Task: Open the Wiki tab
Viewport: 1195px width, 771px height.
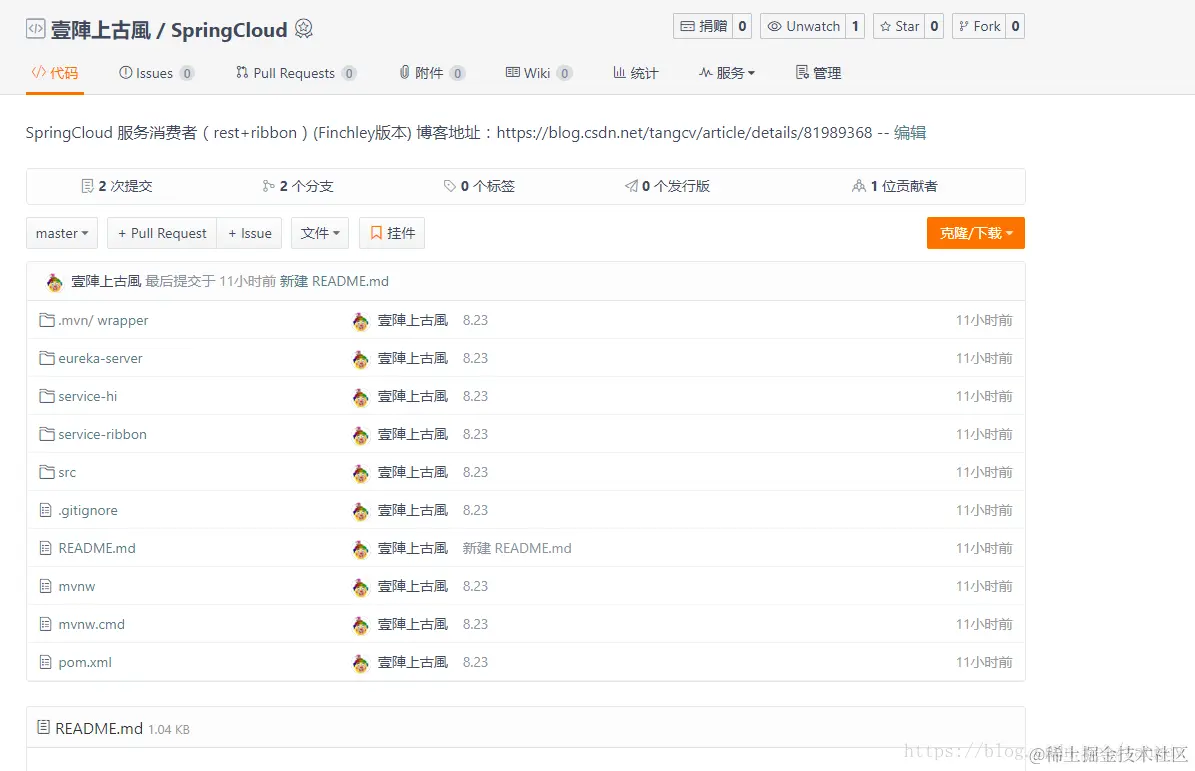Action: tap(538, 73)
